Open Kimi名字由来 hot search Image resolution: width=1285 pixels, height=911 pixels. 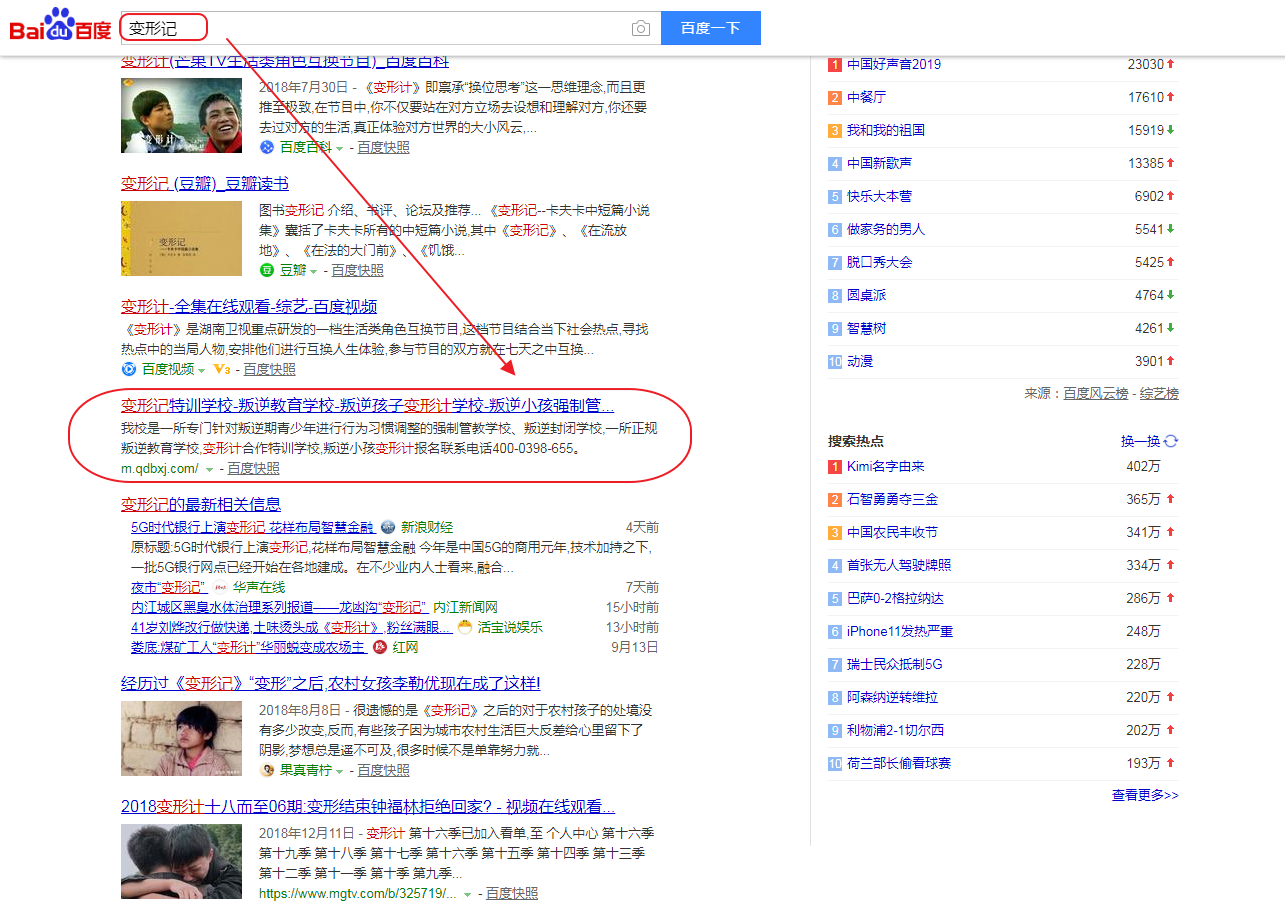pos(886,466)
